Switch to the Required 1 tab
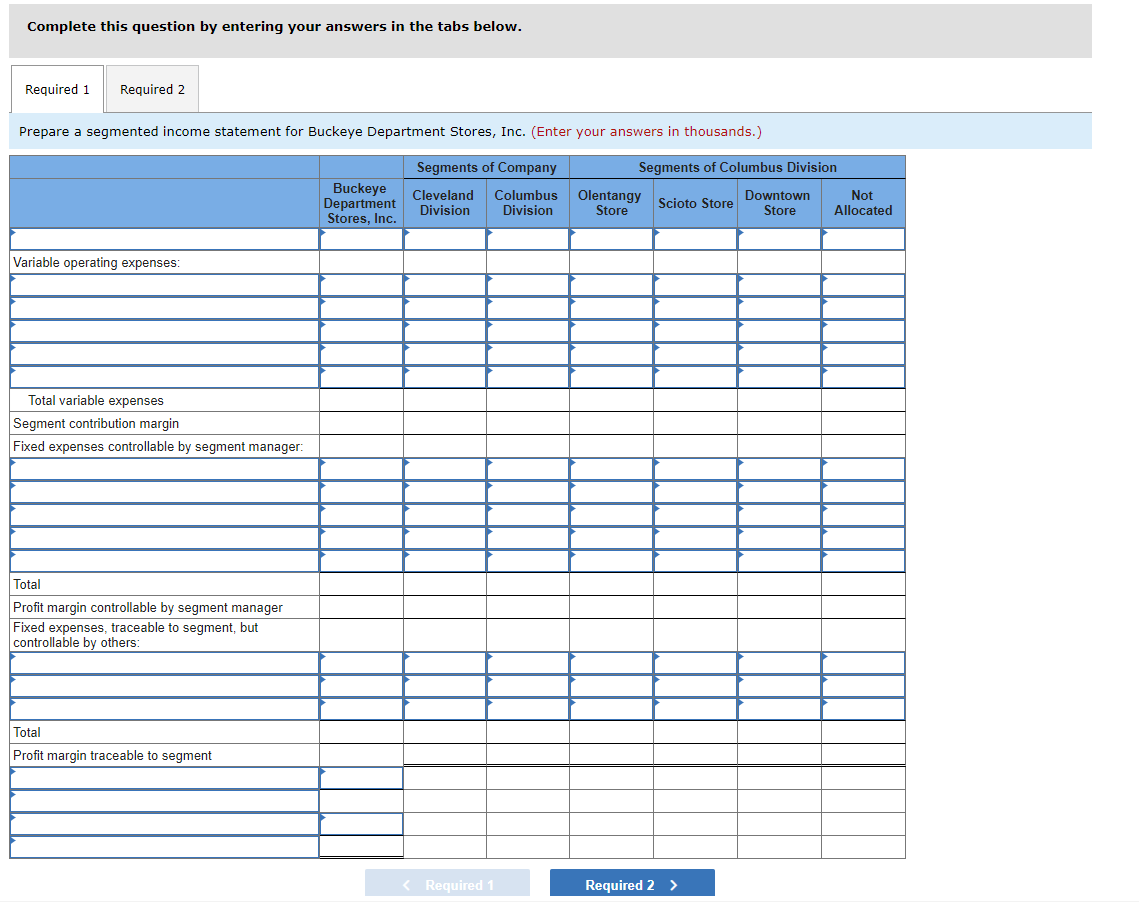 point(57,89)
